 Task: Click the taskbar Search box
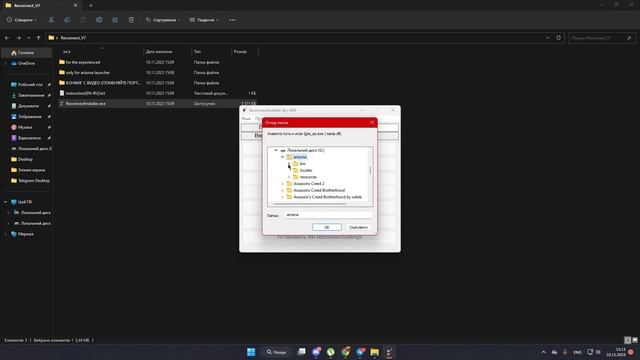pyautogui.click(x=276, y=352)
